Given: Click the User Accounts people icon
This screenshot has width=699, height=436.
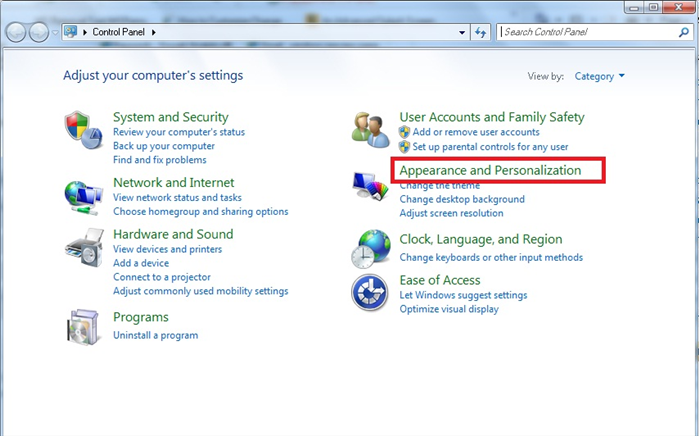Looking at the screenshot, I should pyautogui.click(x=371, y=129).
